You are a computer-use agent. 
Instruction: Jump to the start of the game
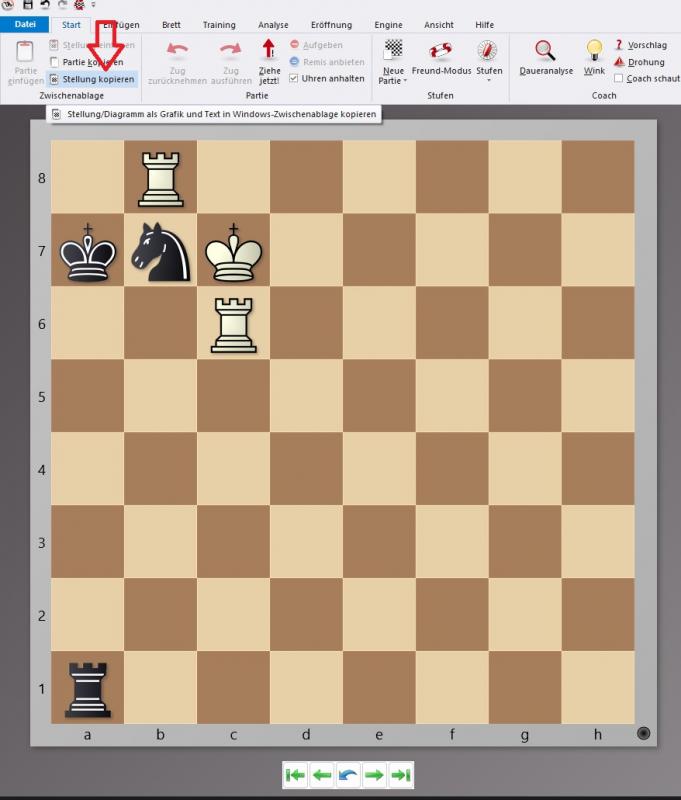click(296, 775)
